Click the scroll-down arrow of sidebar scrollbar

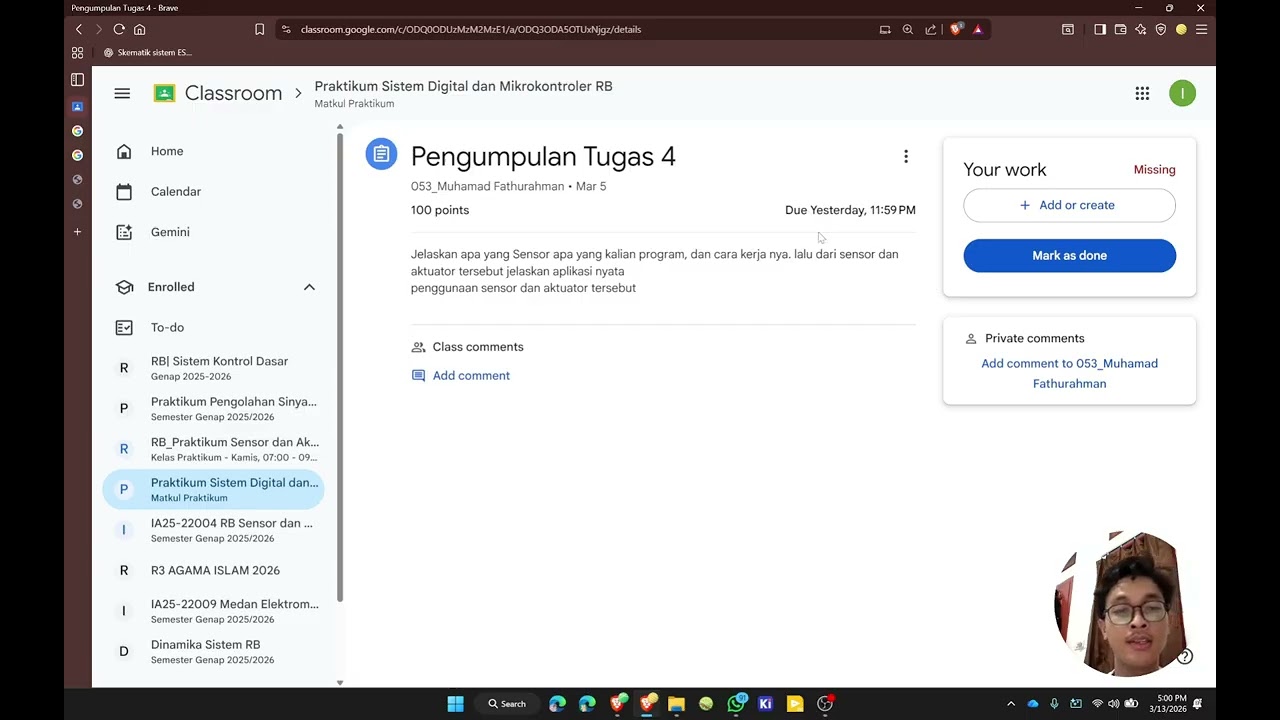point(340,683)
